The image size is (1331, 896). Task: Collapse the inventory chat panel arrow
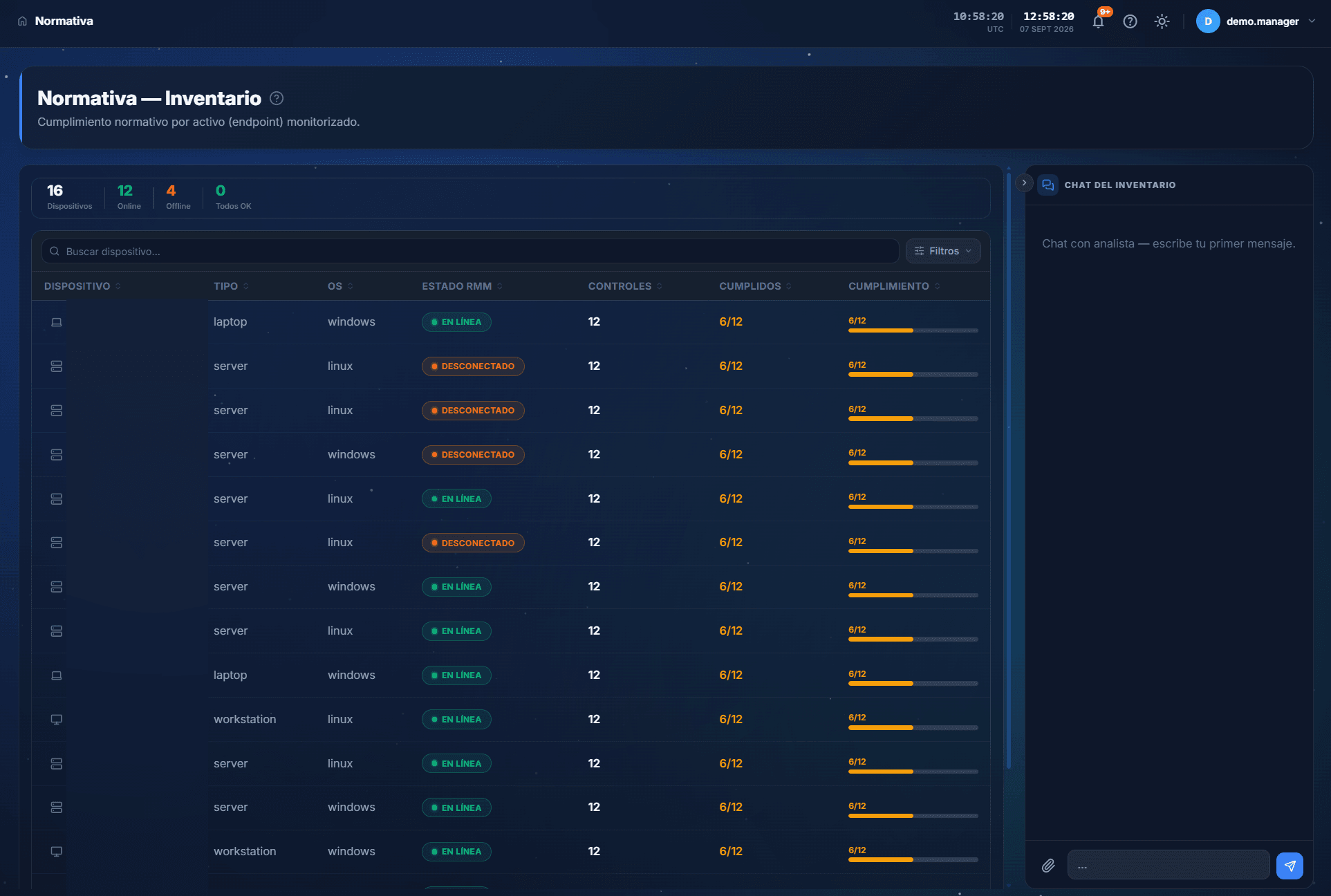pos(1024,183)
